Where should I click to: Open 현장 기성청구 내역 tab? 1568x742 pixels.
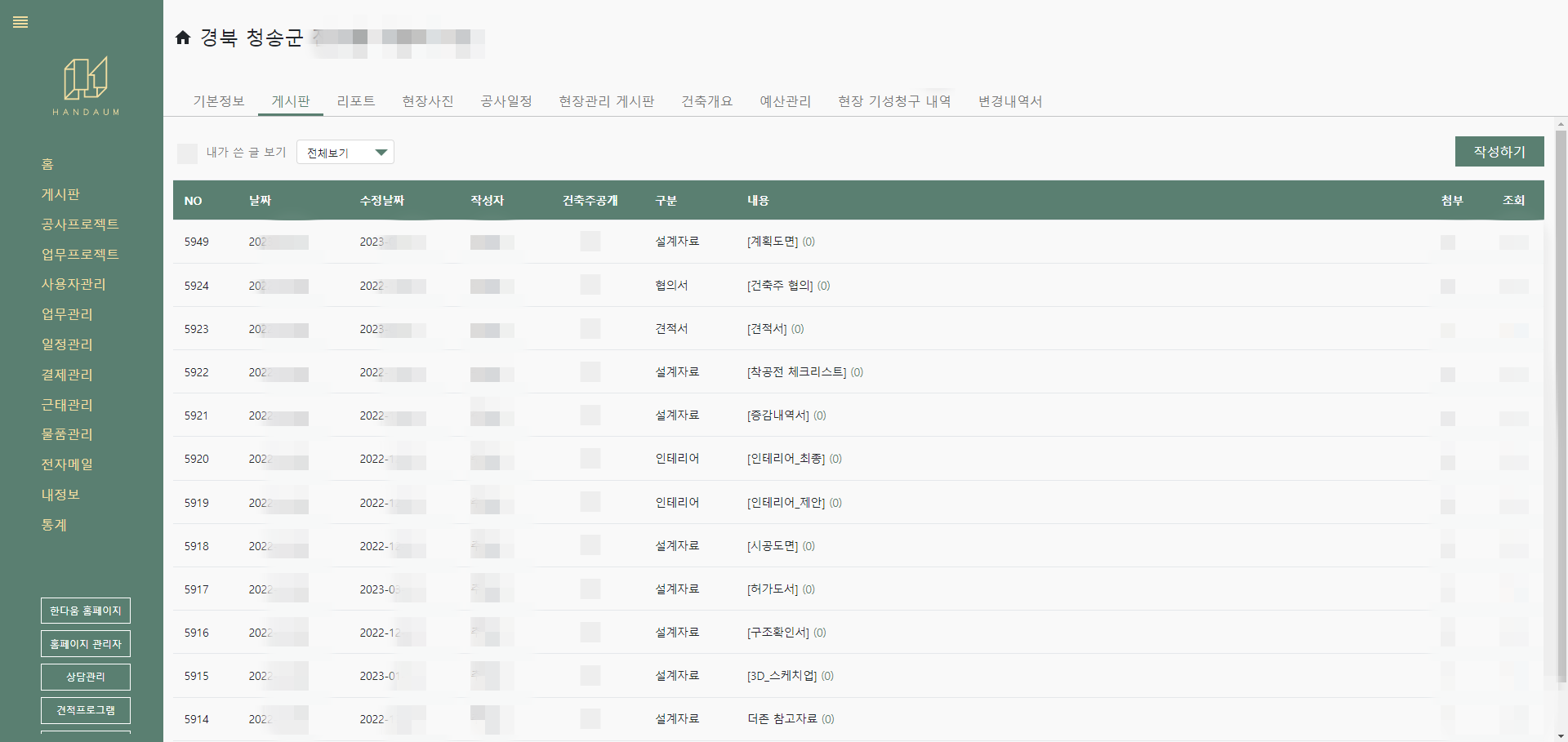[895, 101]
